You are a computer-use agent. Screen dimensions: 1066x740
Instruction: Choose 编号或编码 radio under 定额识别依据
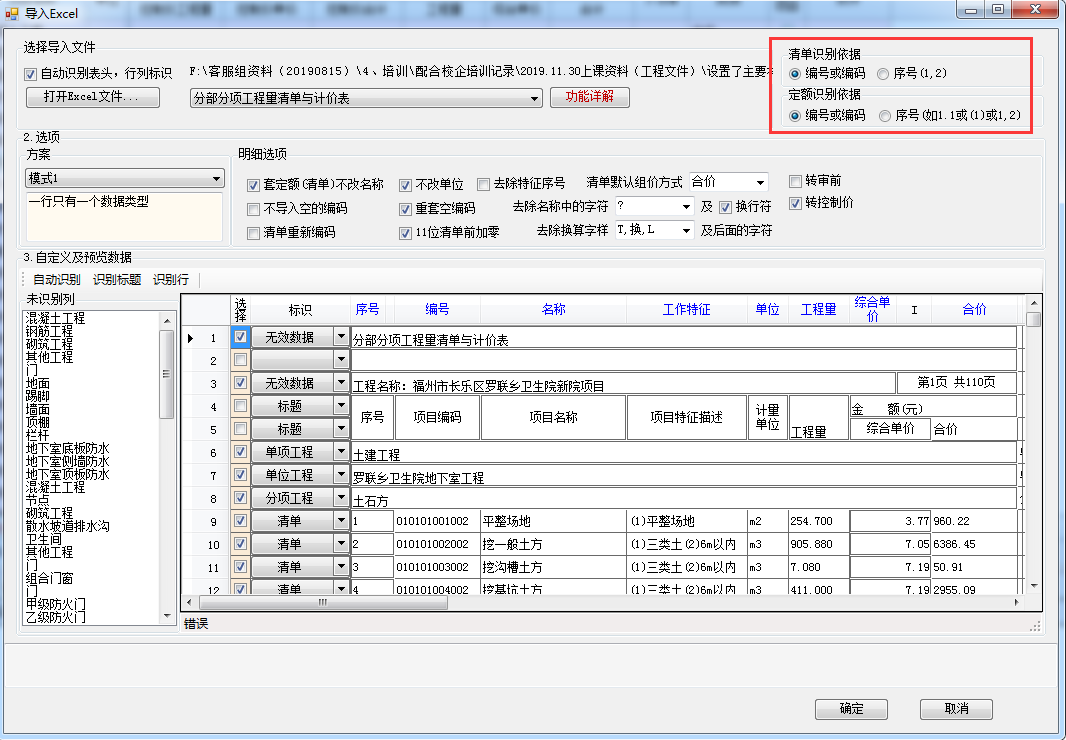coord(796,116)
